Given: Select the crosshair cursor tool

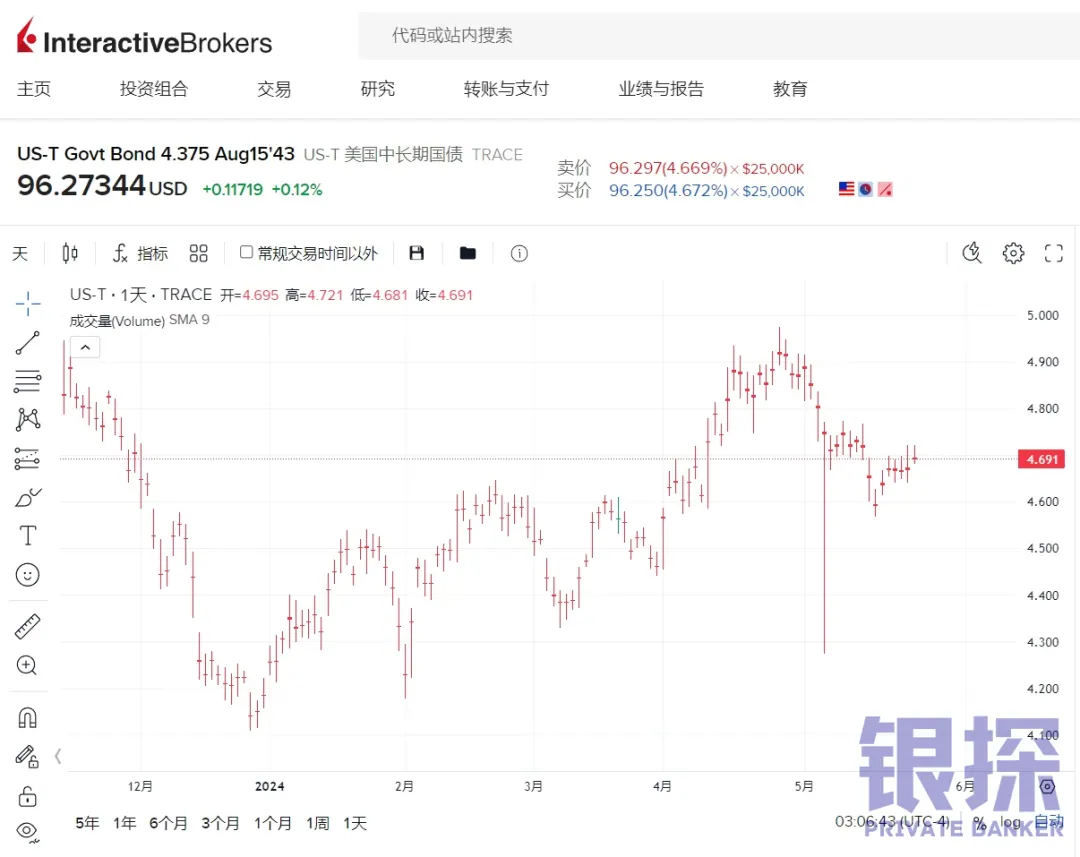Looking at the screenshot, I should click(x=28, y=303).
